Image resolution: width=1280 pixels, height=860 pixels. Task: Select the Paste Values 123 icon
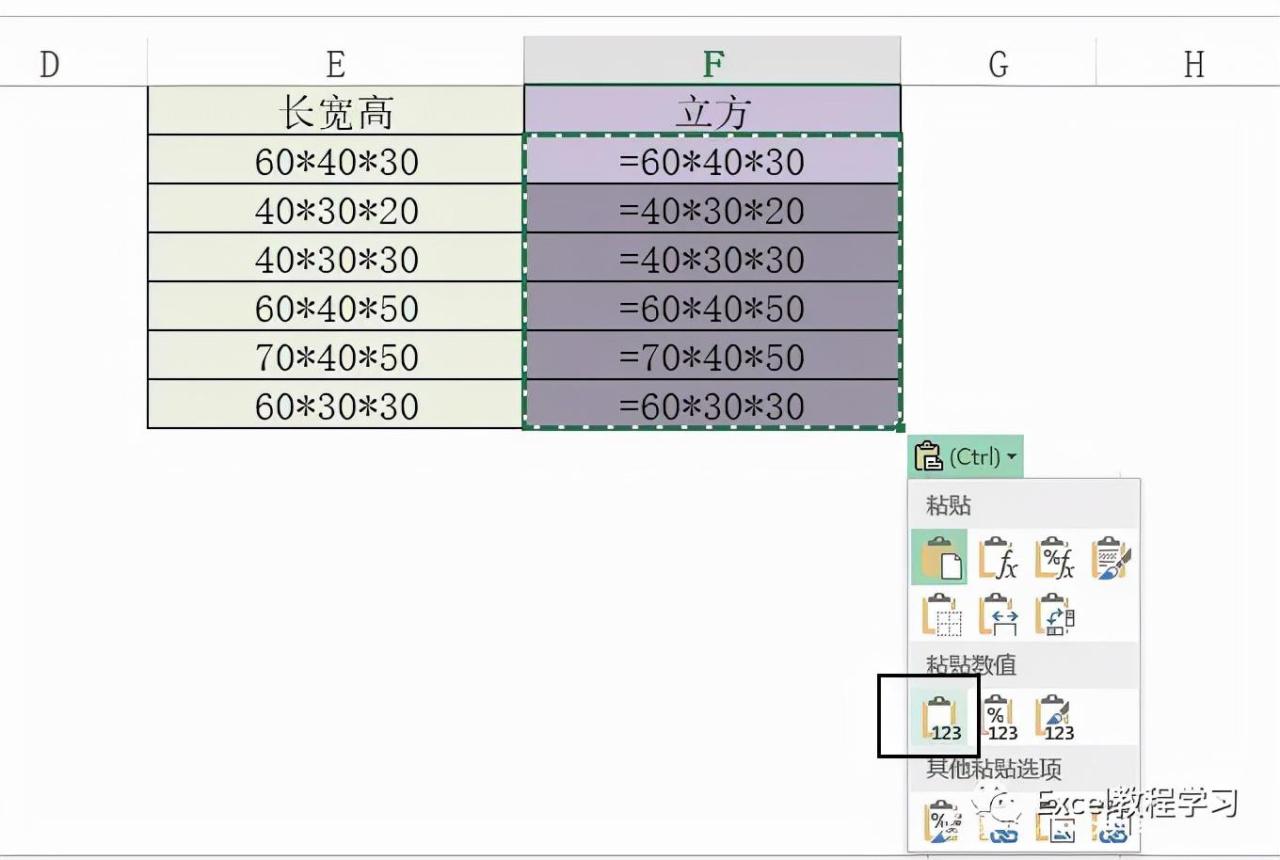pos(940,718)
